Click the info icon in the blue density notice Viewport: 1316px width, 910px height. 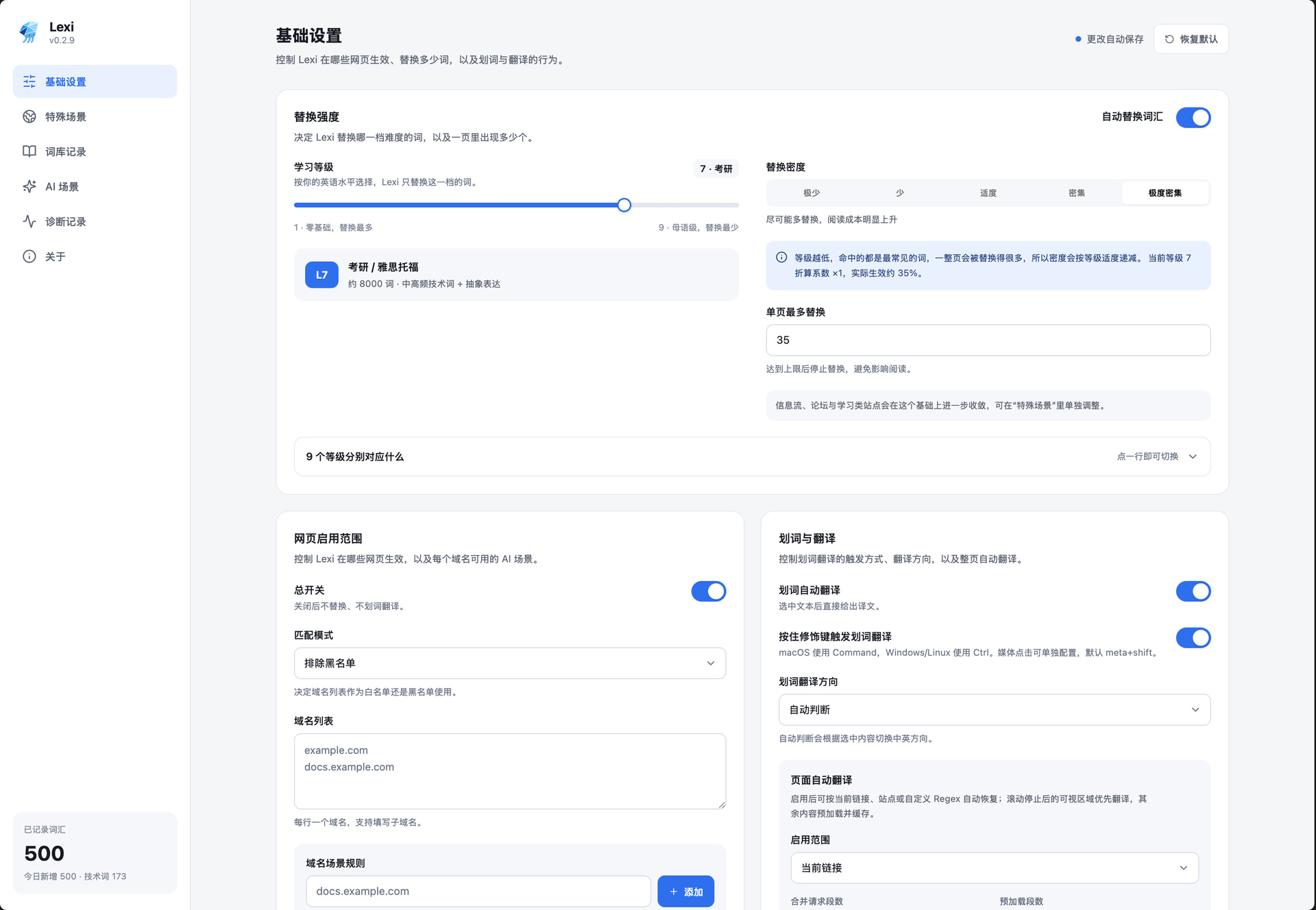coord(781,258)
